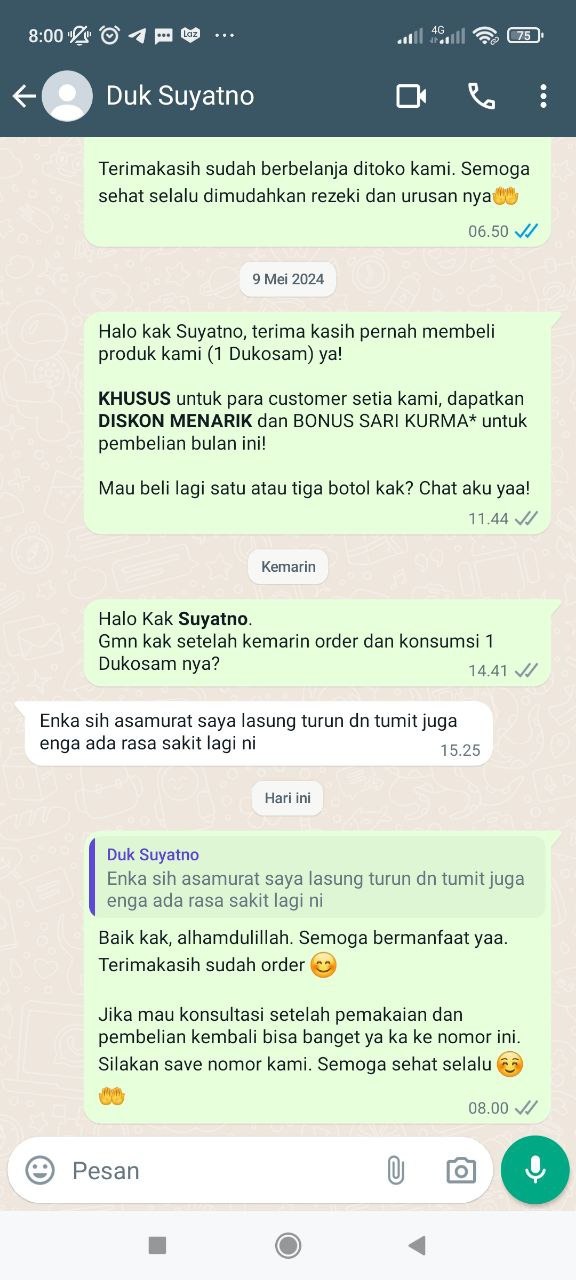Screen dimensions: 576x1280
Task: Tap the 9 Mei 2024 date chip
Action: pos(288,279)
